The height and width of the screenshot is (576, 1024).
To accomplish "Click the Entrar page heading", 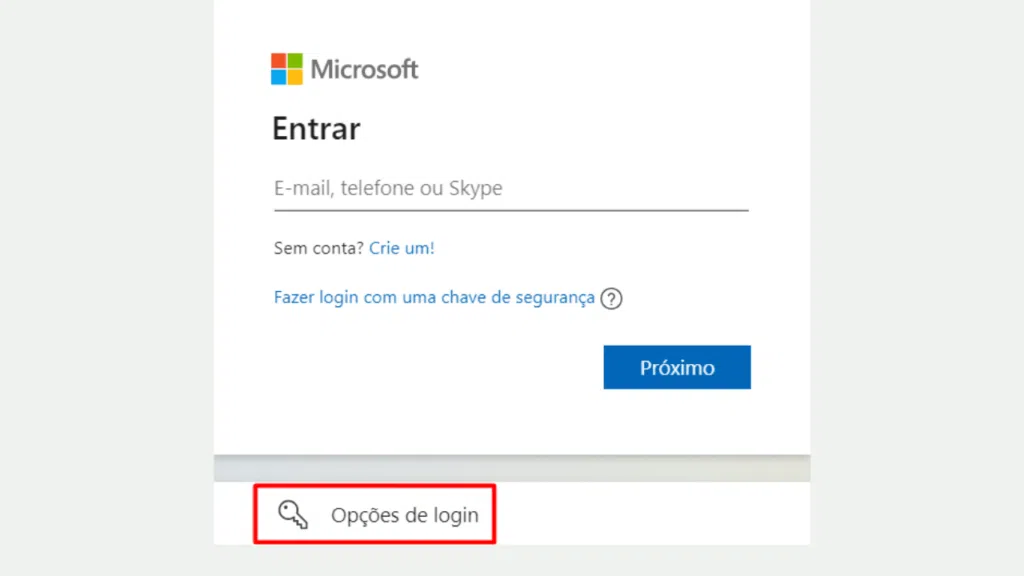I will pos(316,128).
